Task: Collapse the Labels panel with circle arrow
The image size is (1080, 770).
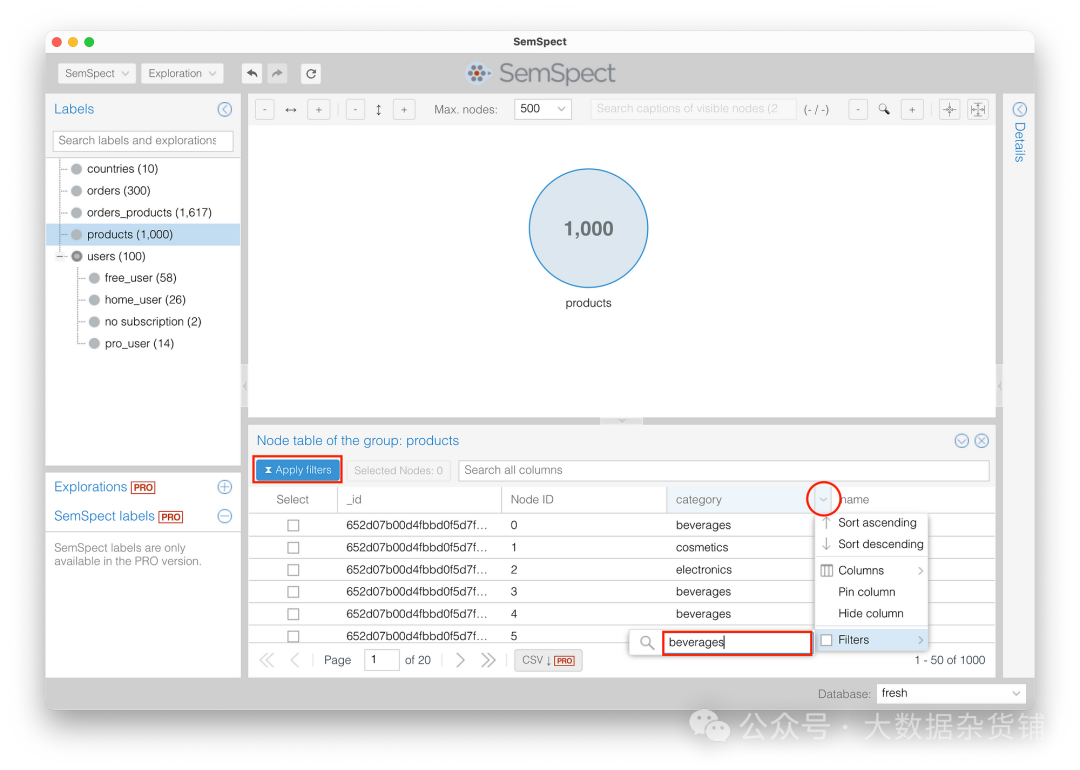Action: [225, 110]
